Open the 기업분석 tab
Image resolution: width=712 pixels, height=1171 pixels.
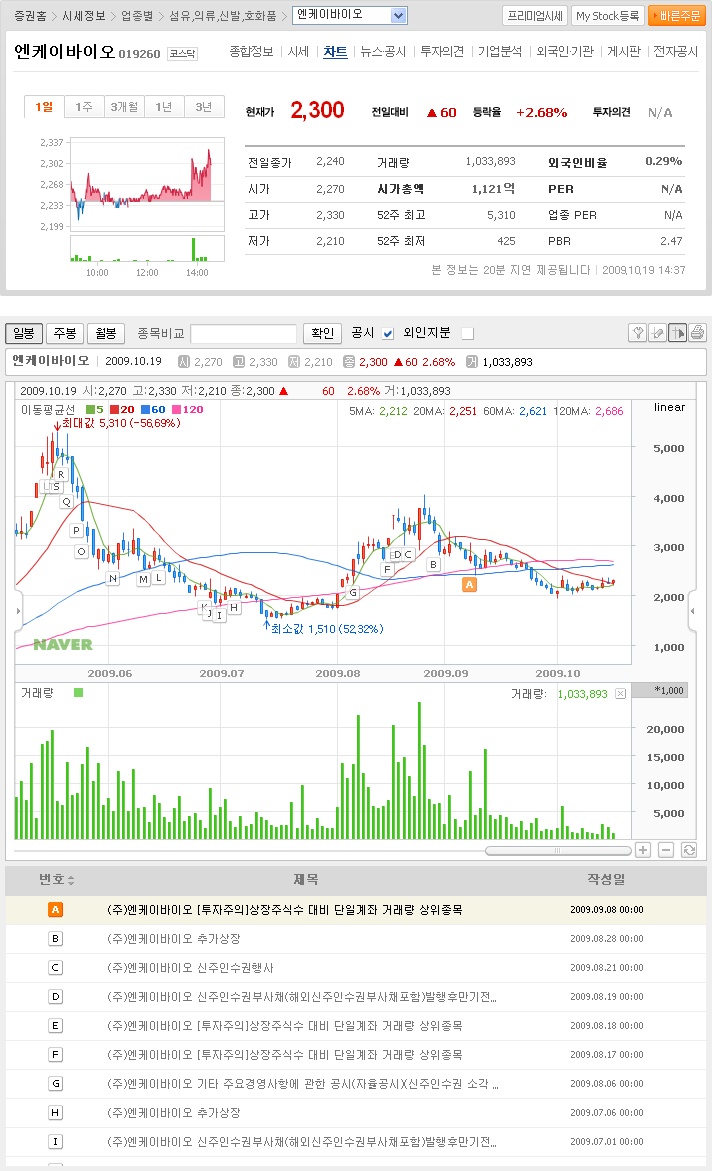click(500, 52)
